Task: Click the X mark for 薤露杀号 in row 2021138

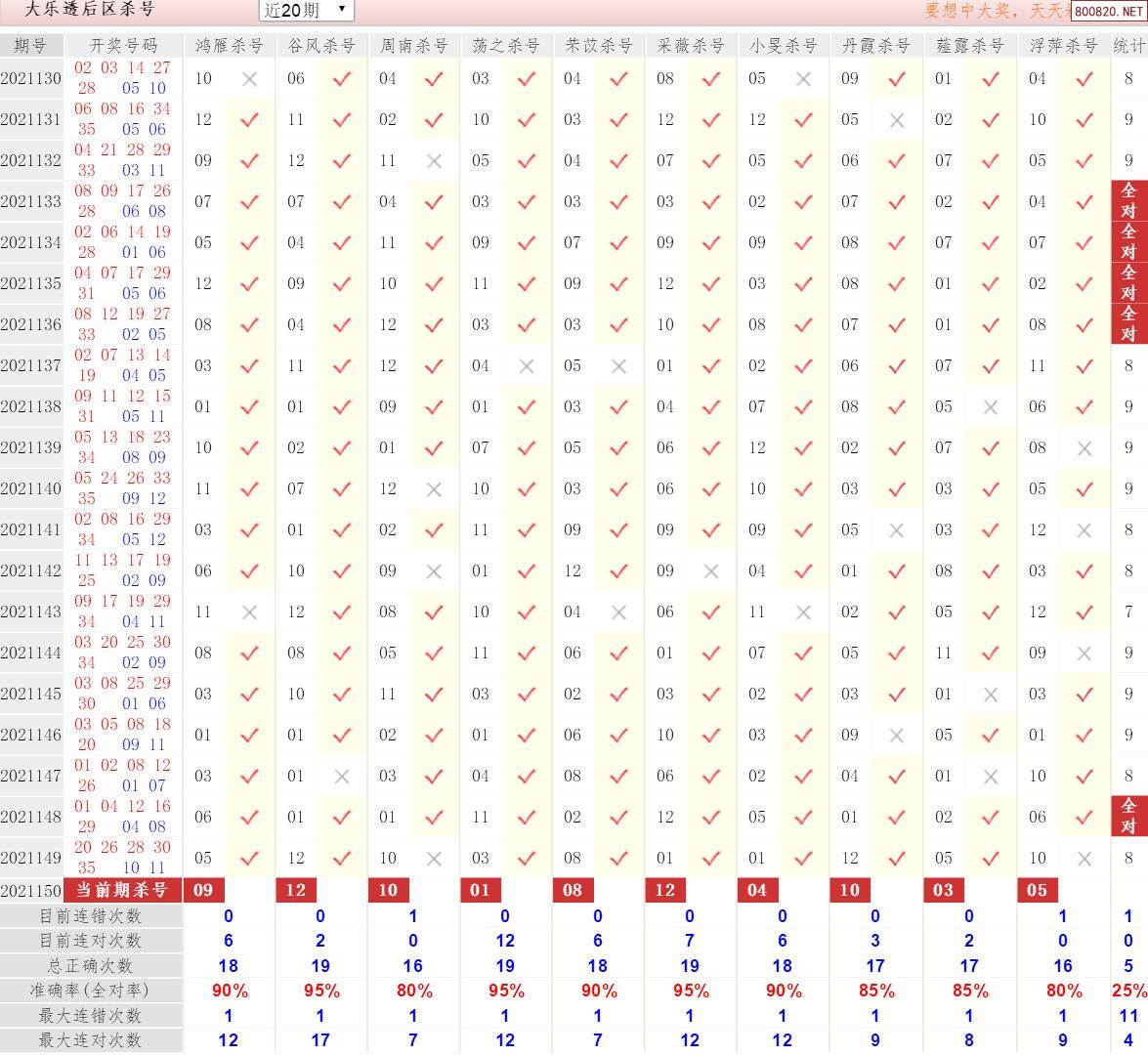Action: tap(991, 407)
